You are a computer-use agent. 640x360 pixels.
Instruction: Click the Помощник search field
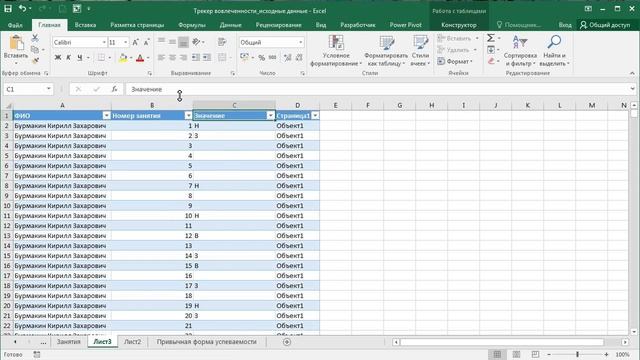click(x=519, y=25)
